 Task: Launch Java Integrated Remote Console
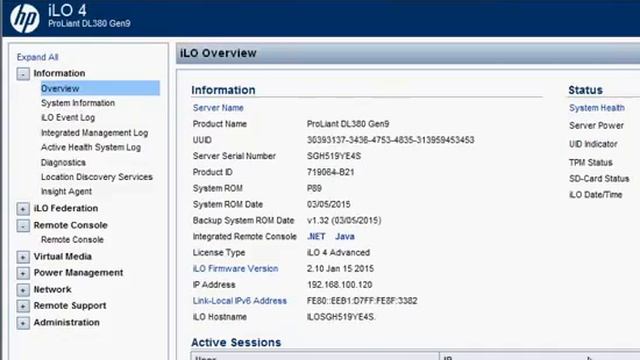click(x=345, y=236)
